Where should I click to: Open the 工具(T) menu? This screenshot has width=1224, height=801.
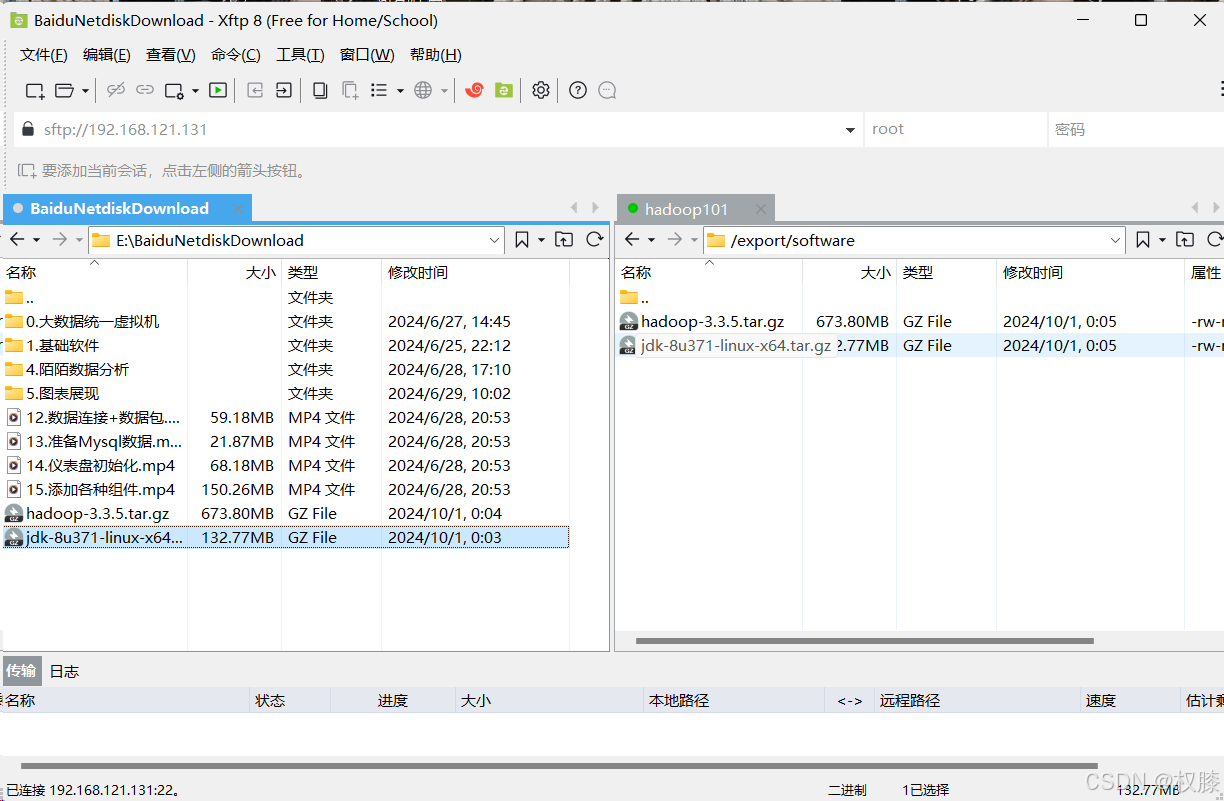pyautogui.click(x=300, y=55)
